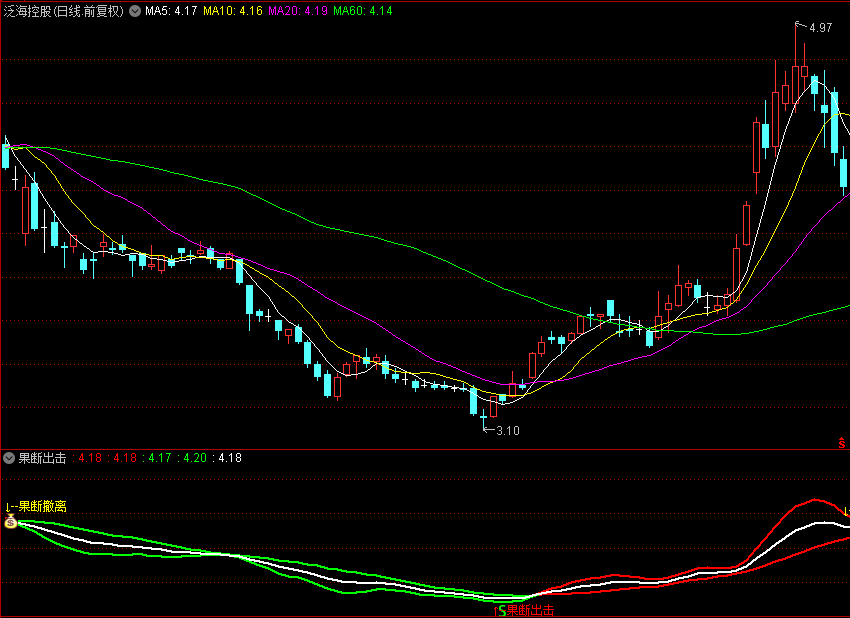Select the MA60: 4.14 label
The width and height of the screenshot is (850, 618).
[x=363, y=11]
